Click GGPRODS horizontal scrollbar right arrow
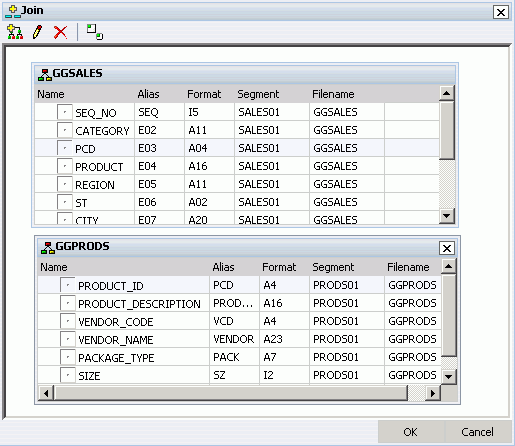 coord(433,393)
